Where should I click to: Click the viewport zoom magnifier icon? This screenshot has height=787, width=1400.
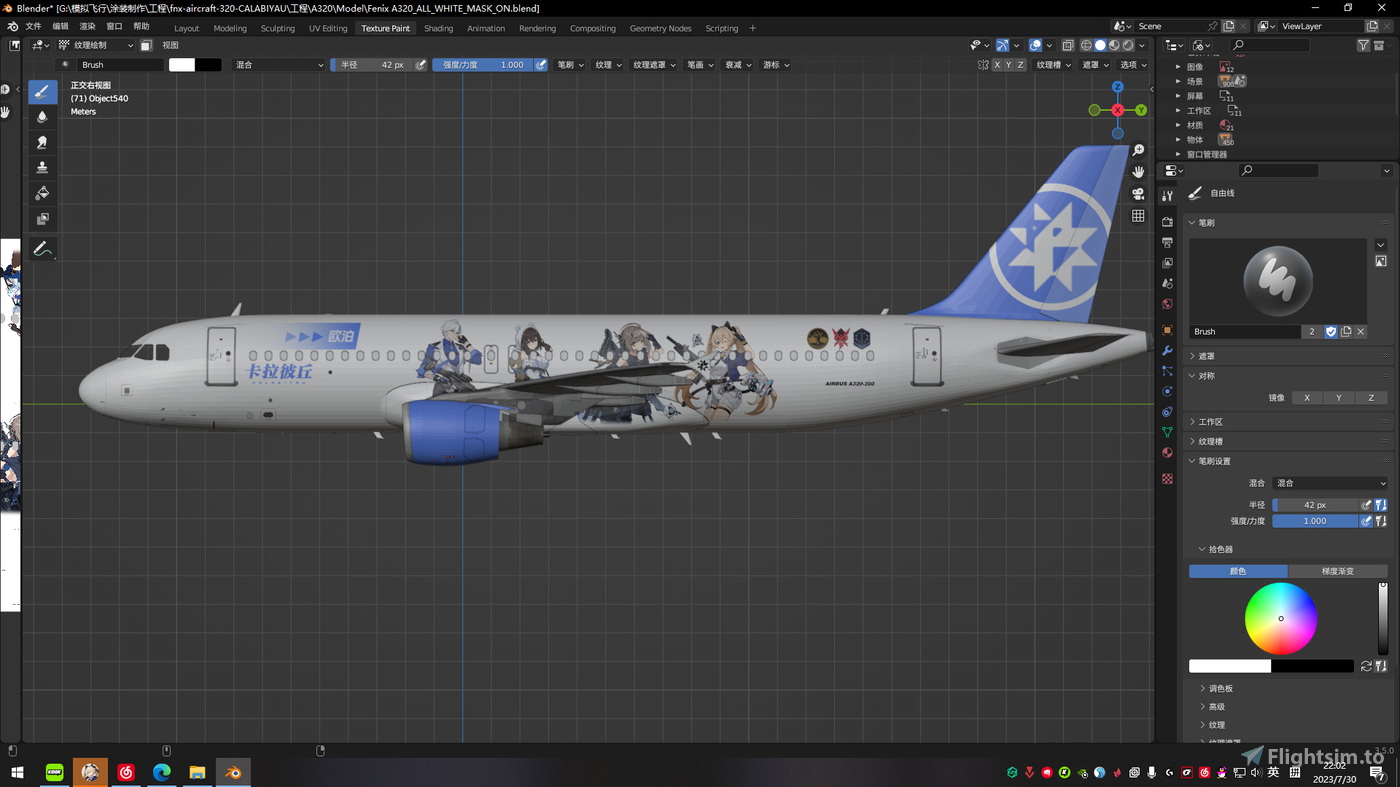pyautogui.click(x=1138, y=150)
